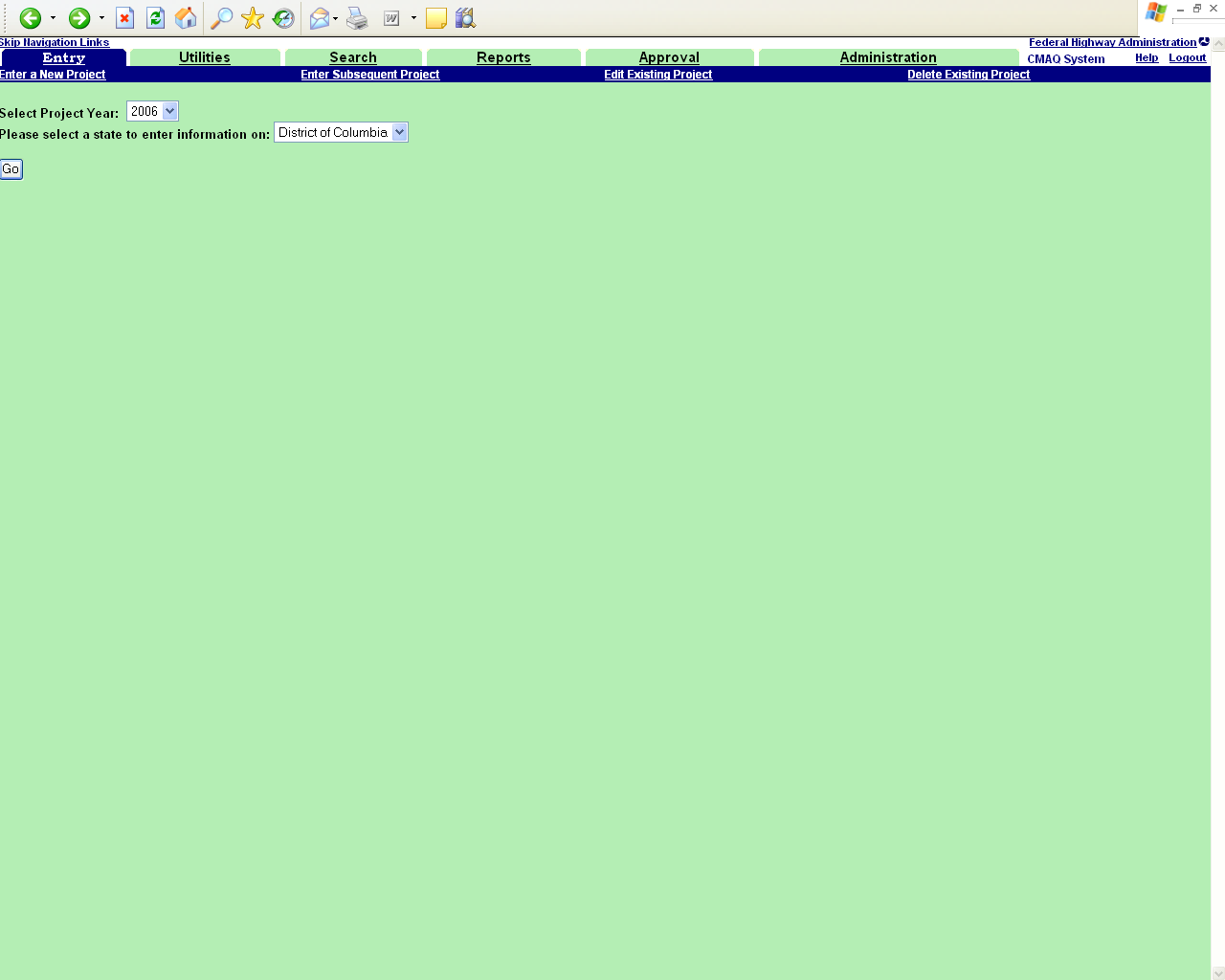Open browsing History clock icon
Viewport: 1225px width, 980px height.
(283, 18)
